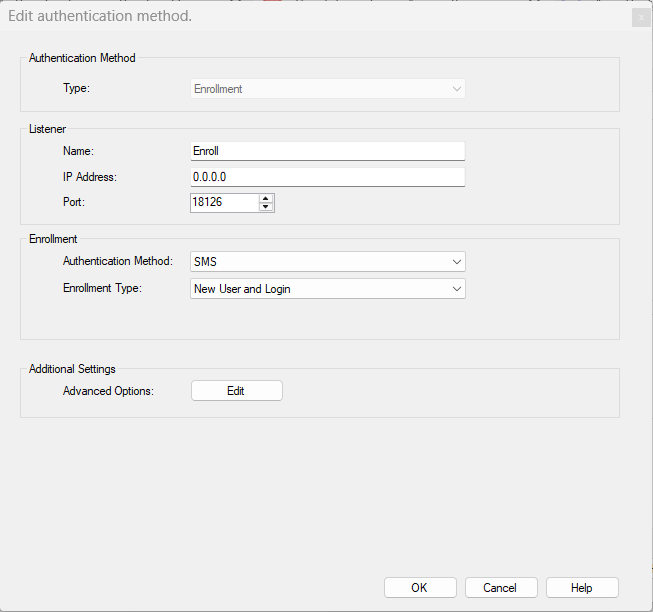Click the Advanced Options label

pos(108,391)
